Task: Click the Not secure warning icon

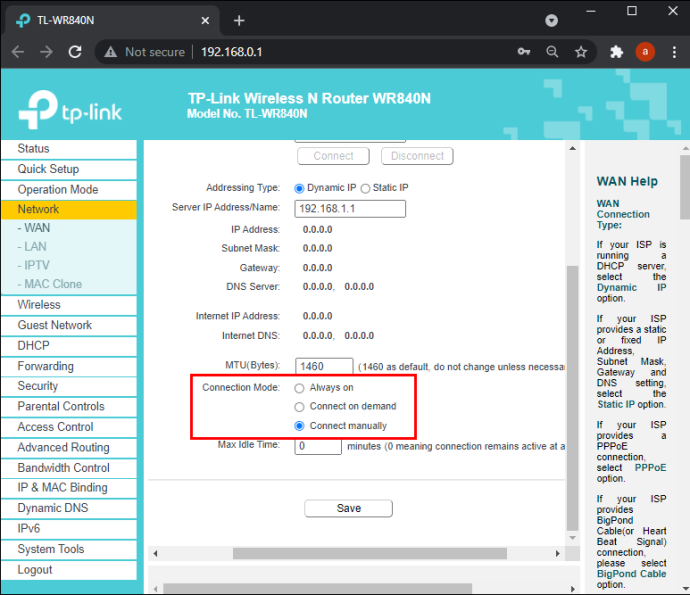Action: [x=110, y=52]
